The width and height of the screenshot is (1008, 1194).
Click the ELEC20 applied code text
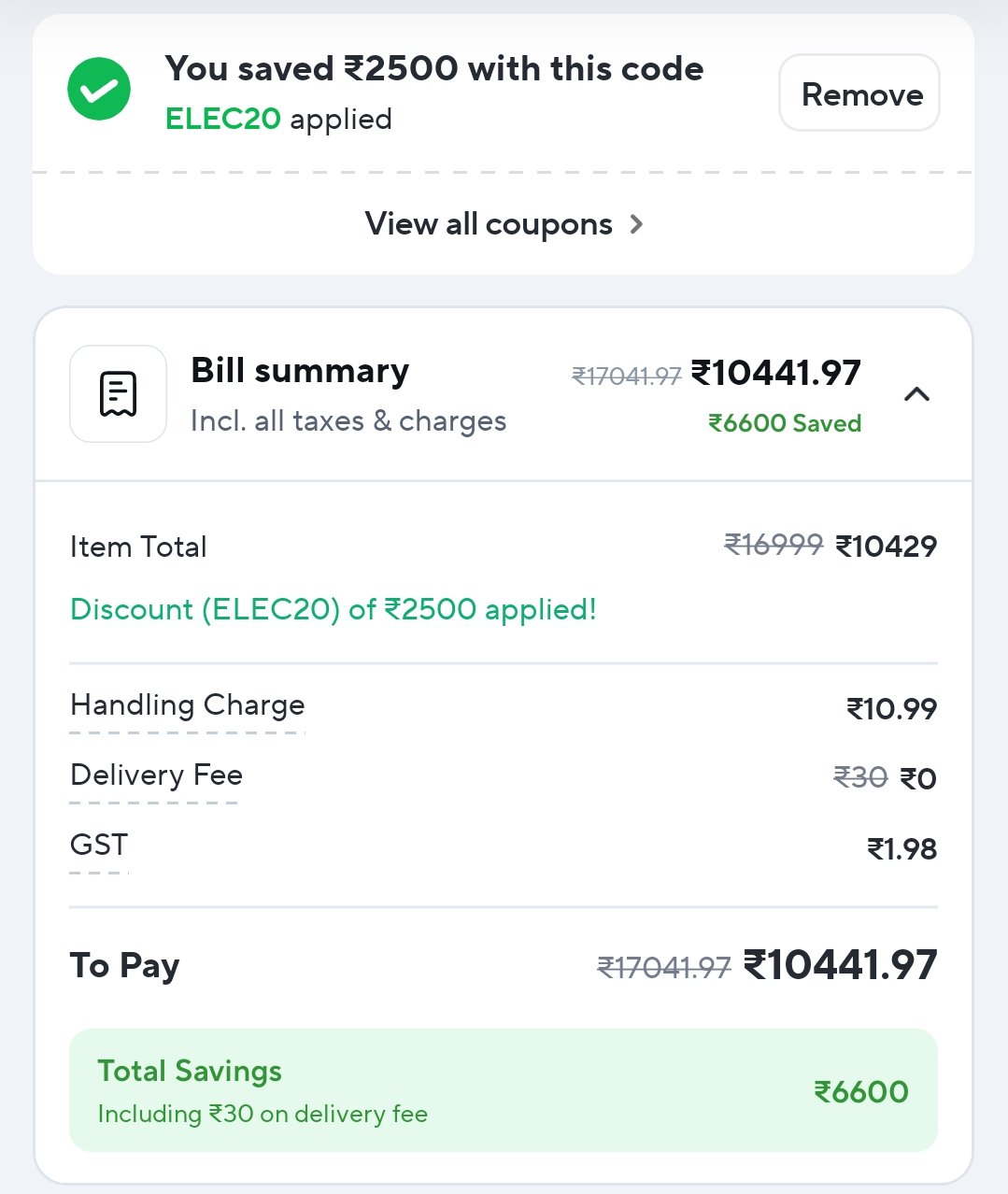(278, 120)
